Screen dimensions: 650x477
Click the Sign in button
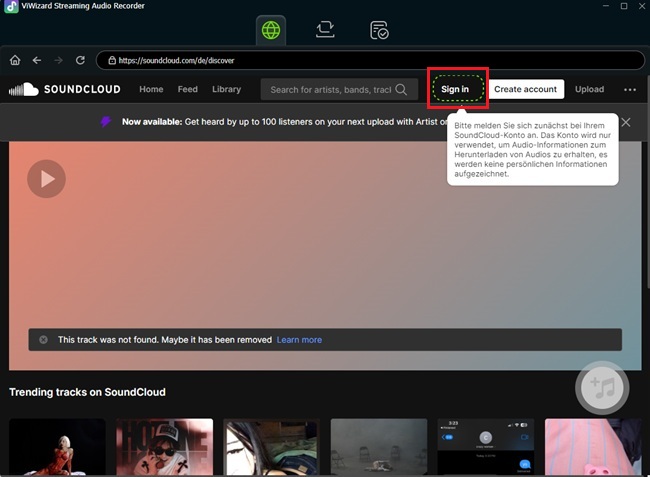coord(455,89)
